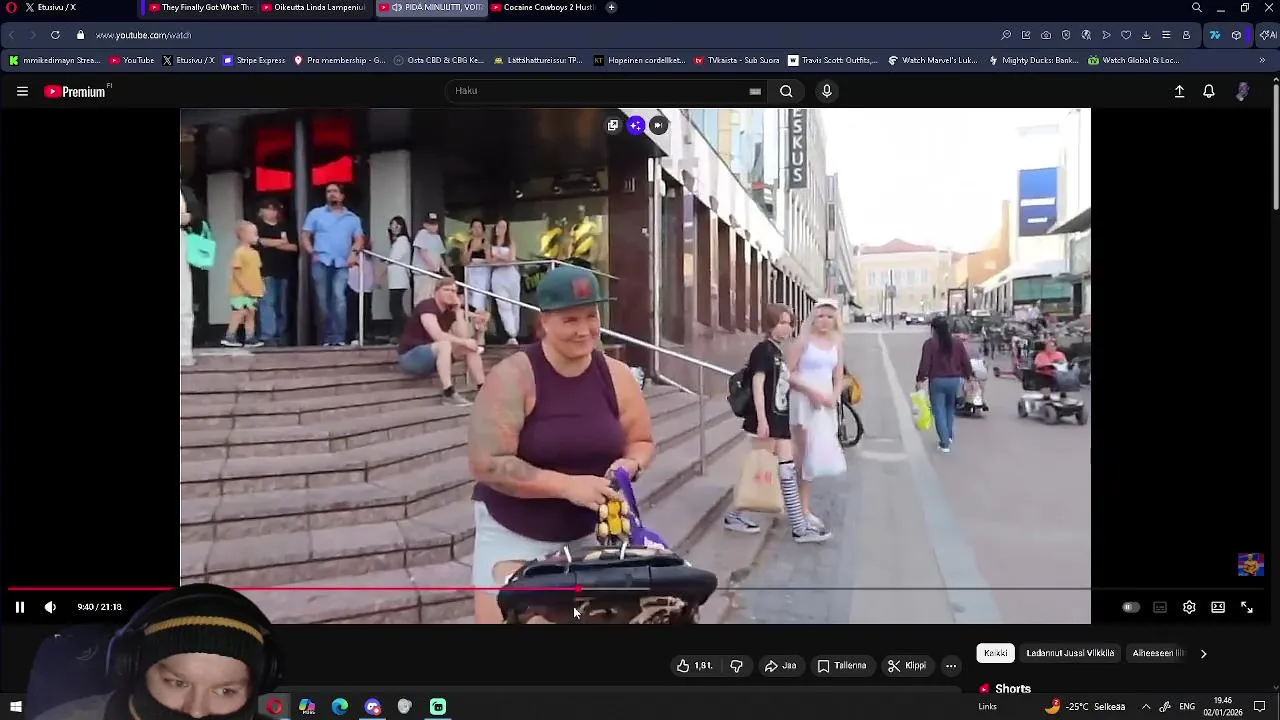This screenshot has width=1280, height=720.
Task: Open the -25°C Selkeää weather widget
Action: (1085, 707)
